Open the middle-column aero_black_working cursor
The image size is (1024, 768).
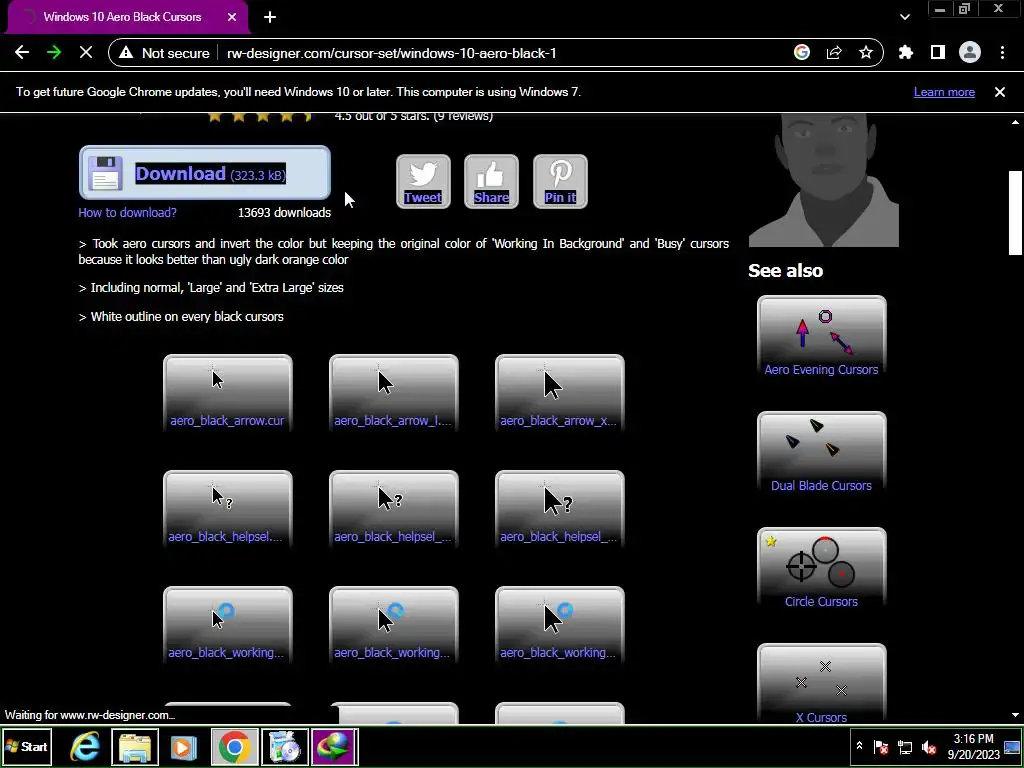click(x=393, y=625)
